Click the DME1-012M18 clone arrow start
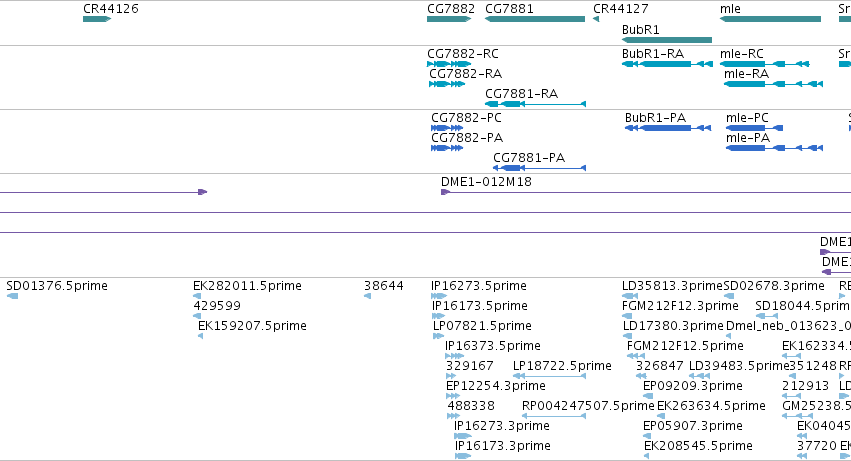The image size is (851, 461). 446,192
